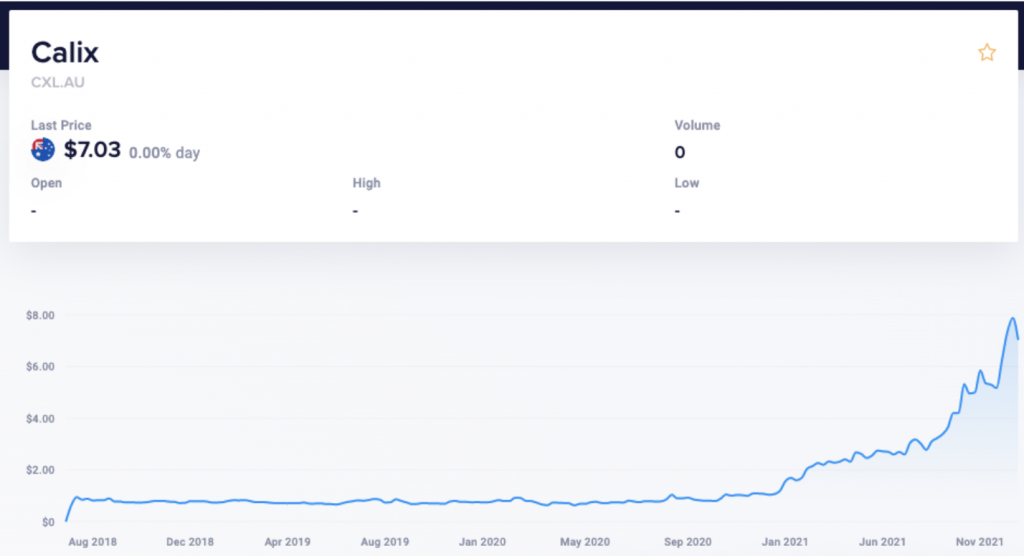This screenshot has width=1024, height=556.
Task: Click the price chart peak near $8.00
Action: coord(1013,319)
